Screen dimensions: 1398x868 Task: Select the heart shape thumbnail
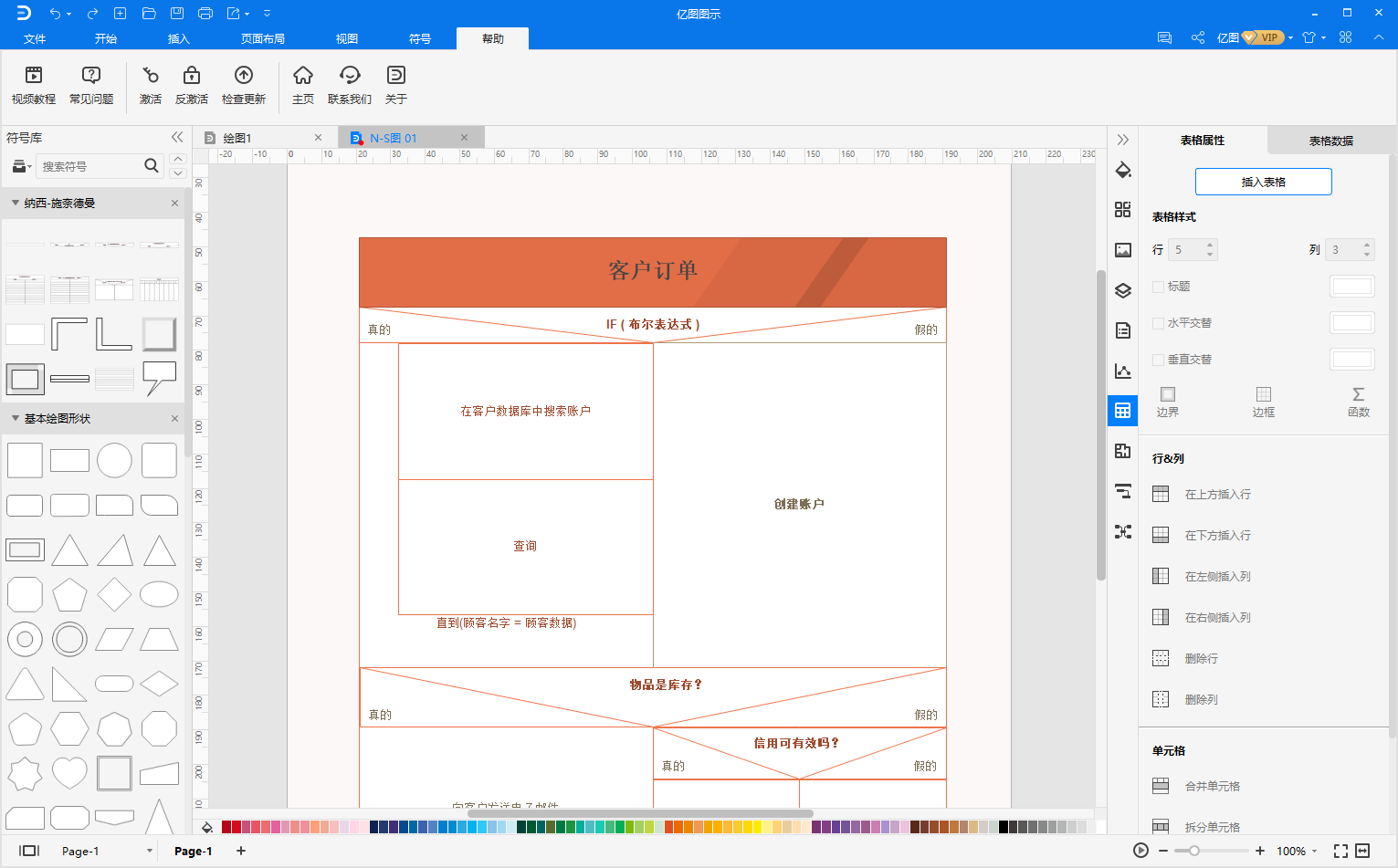(x=69, y=773)
